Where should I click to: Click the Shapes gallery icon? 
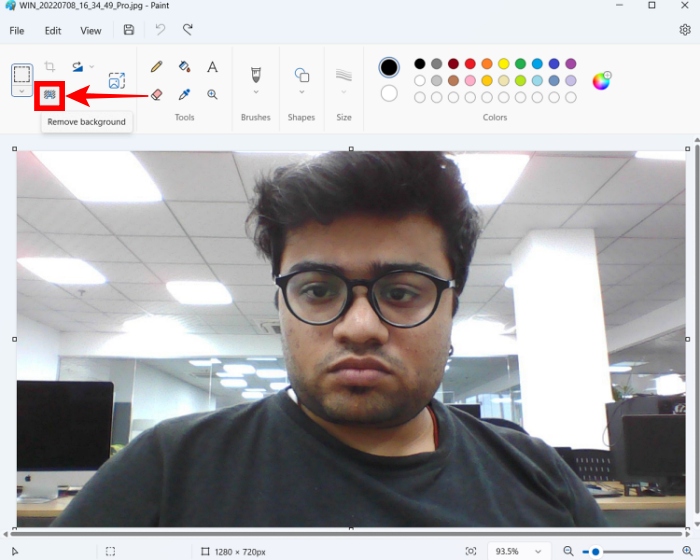[x=302, y=75]
